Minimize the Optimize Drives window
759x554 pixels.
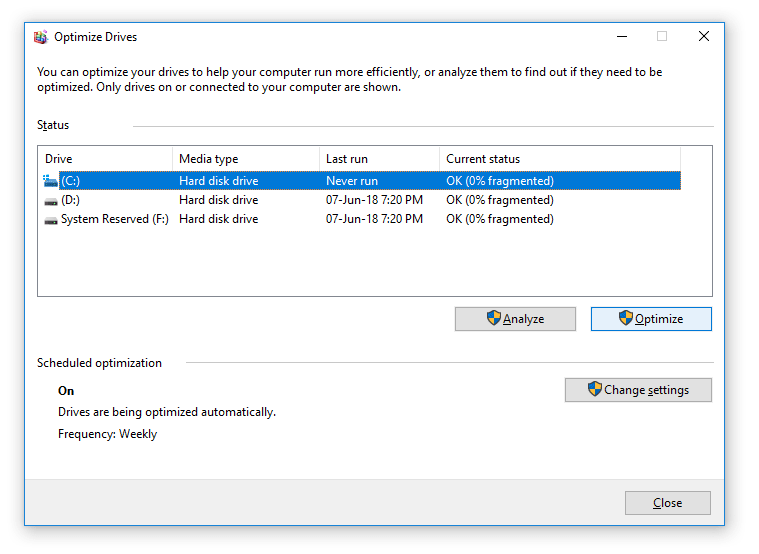(x=622, y=36)
